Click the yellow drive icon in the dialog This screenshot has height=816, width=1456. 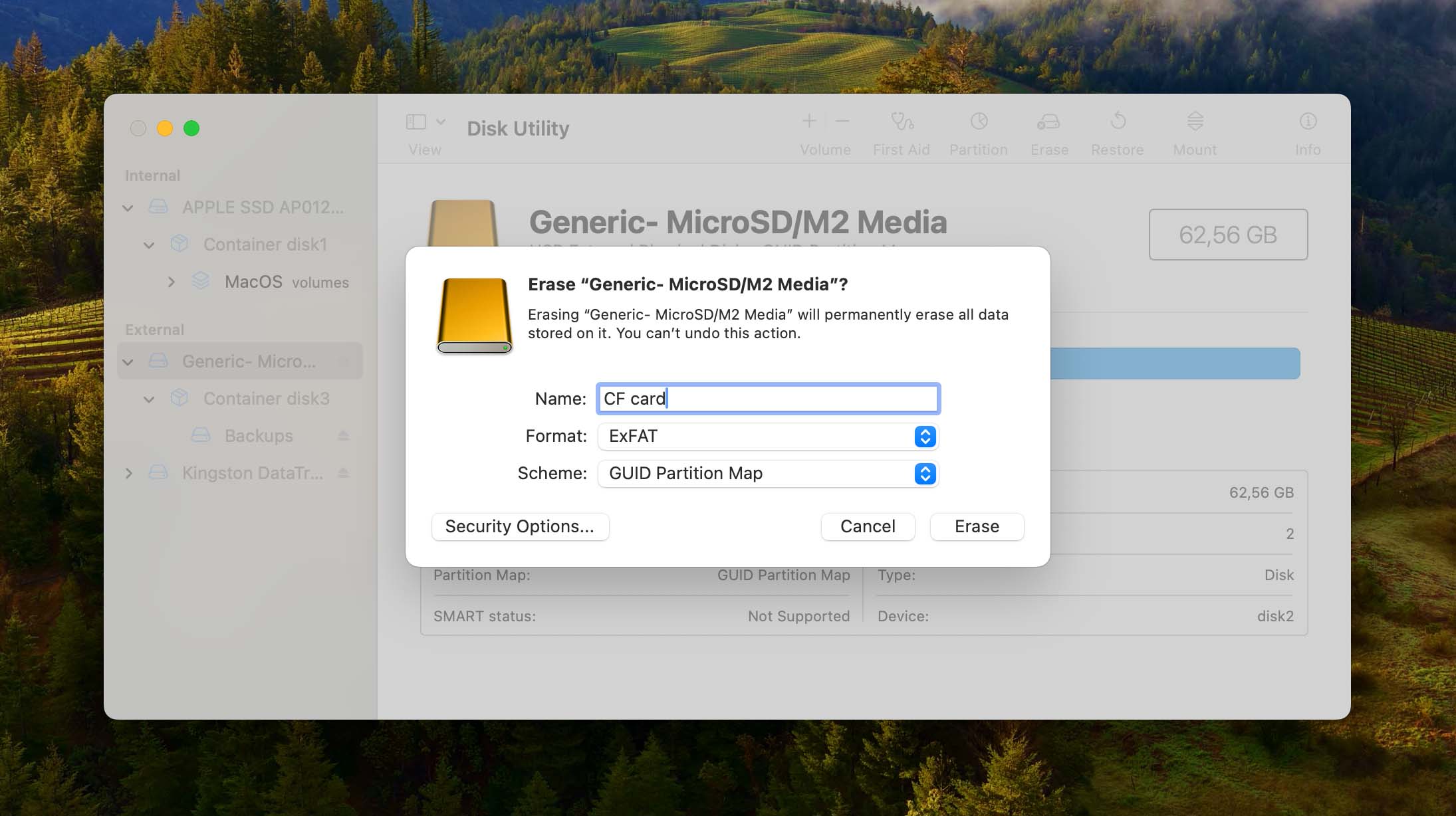pos(475,316)
